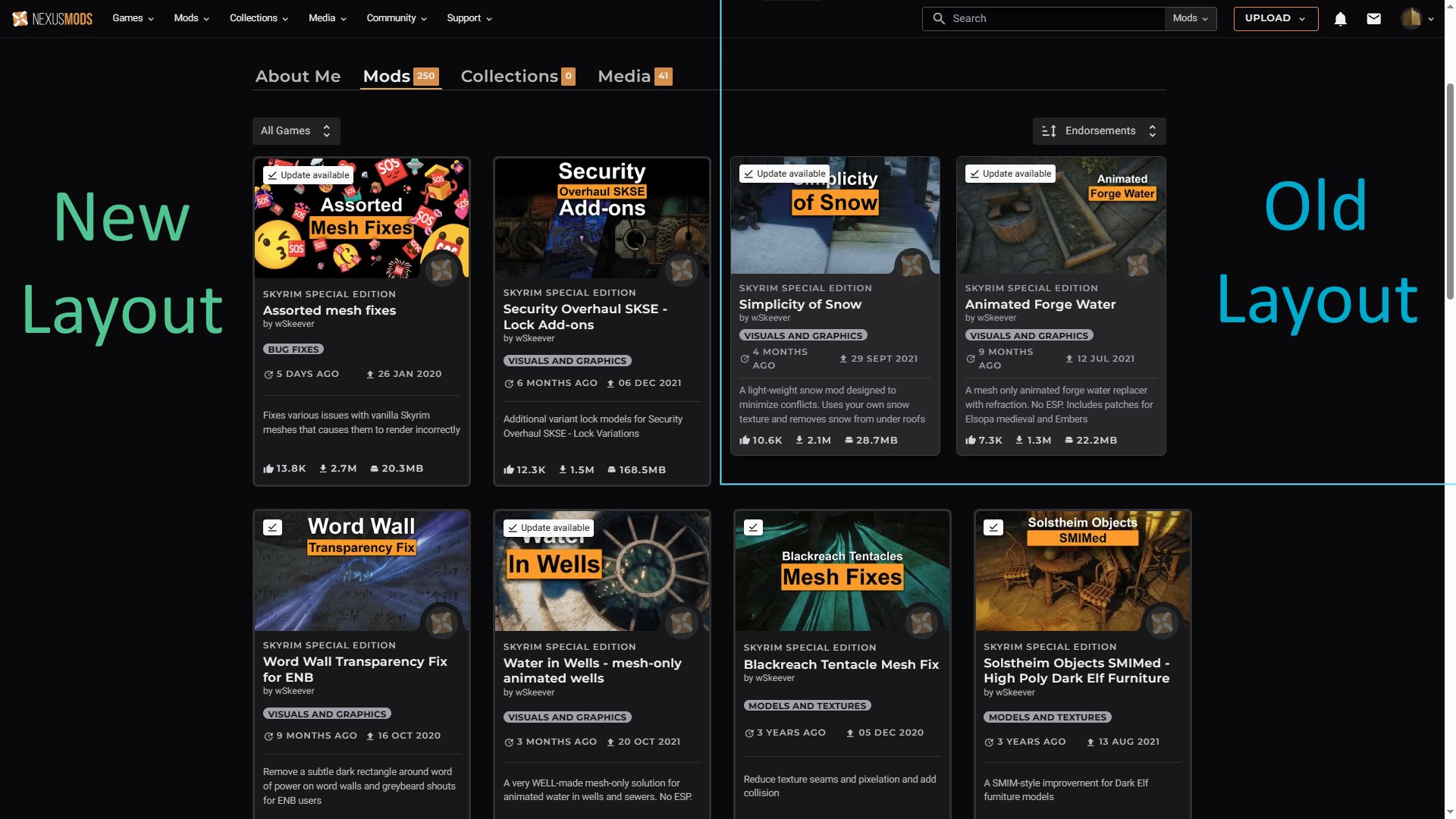Switch to the Collections 0 tab
This screenshot has height=819, width=1456.
[518, 77]
